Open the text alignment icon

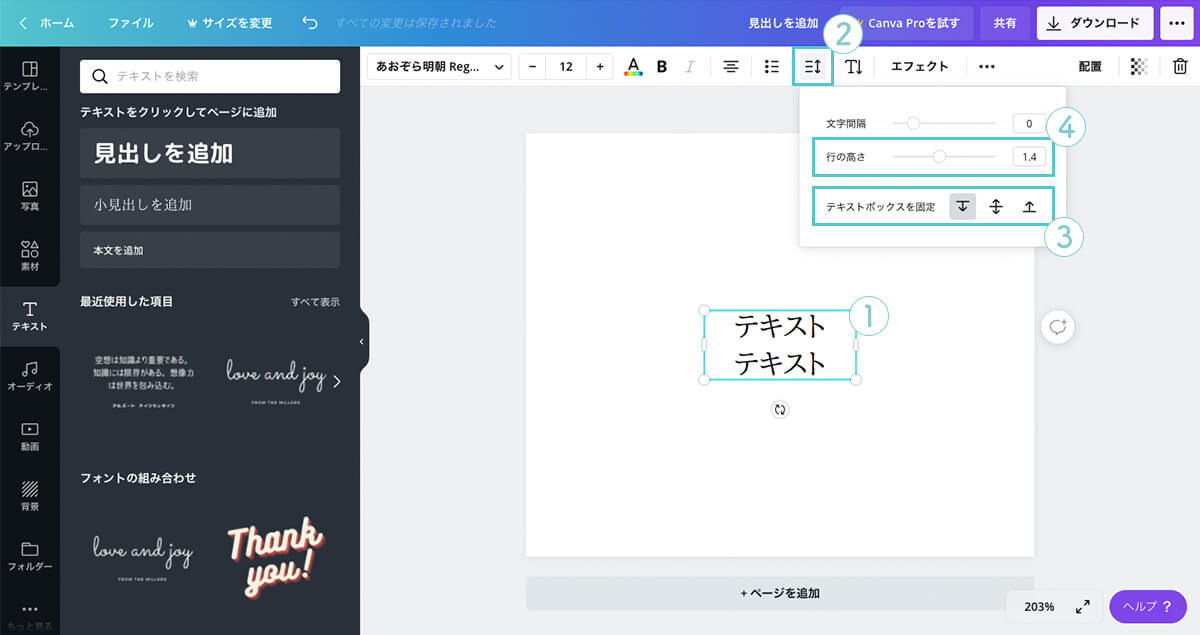[731, 67]
